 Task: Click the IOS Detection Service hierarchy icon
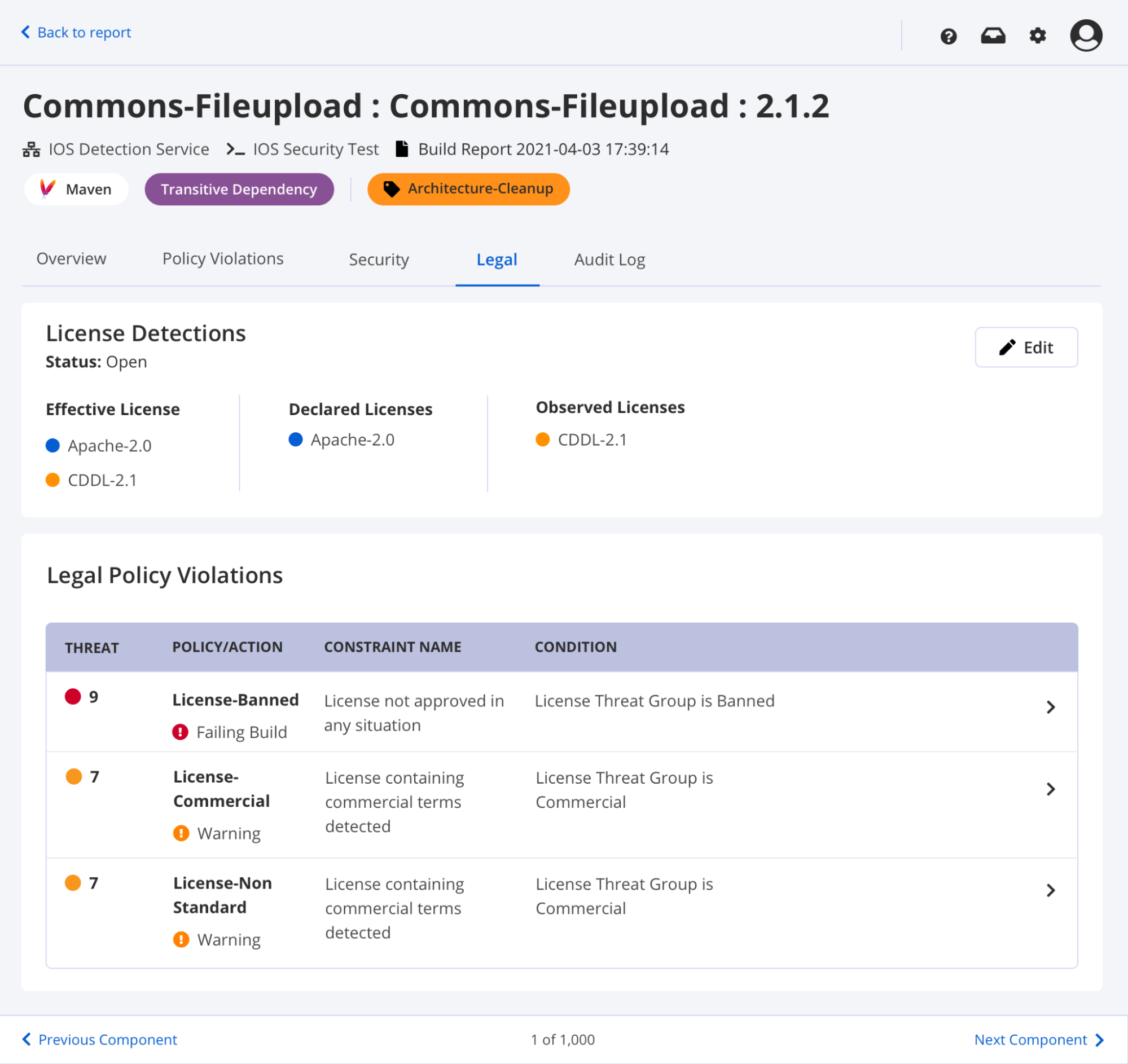click(31, 150)
